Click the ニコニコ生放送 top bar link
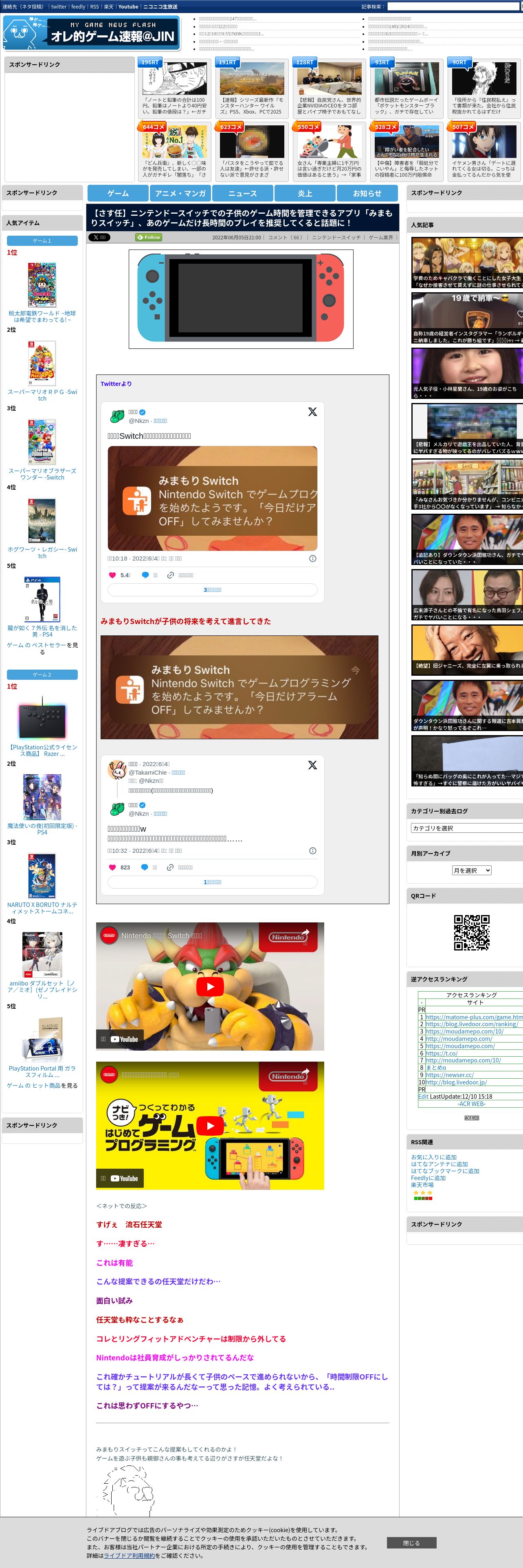523x1568 pixels. (160, 7)
